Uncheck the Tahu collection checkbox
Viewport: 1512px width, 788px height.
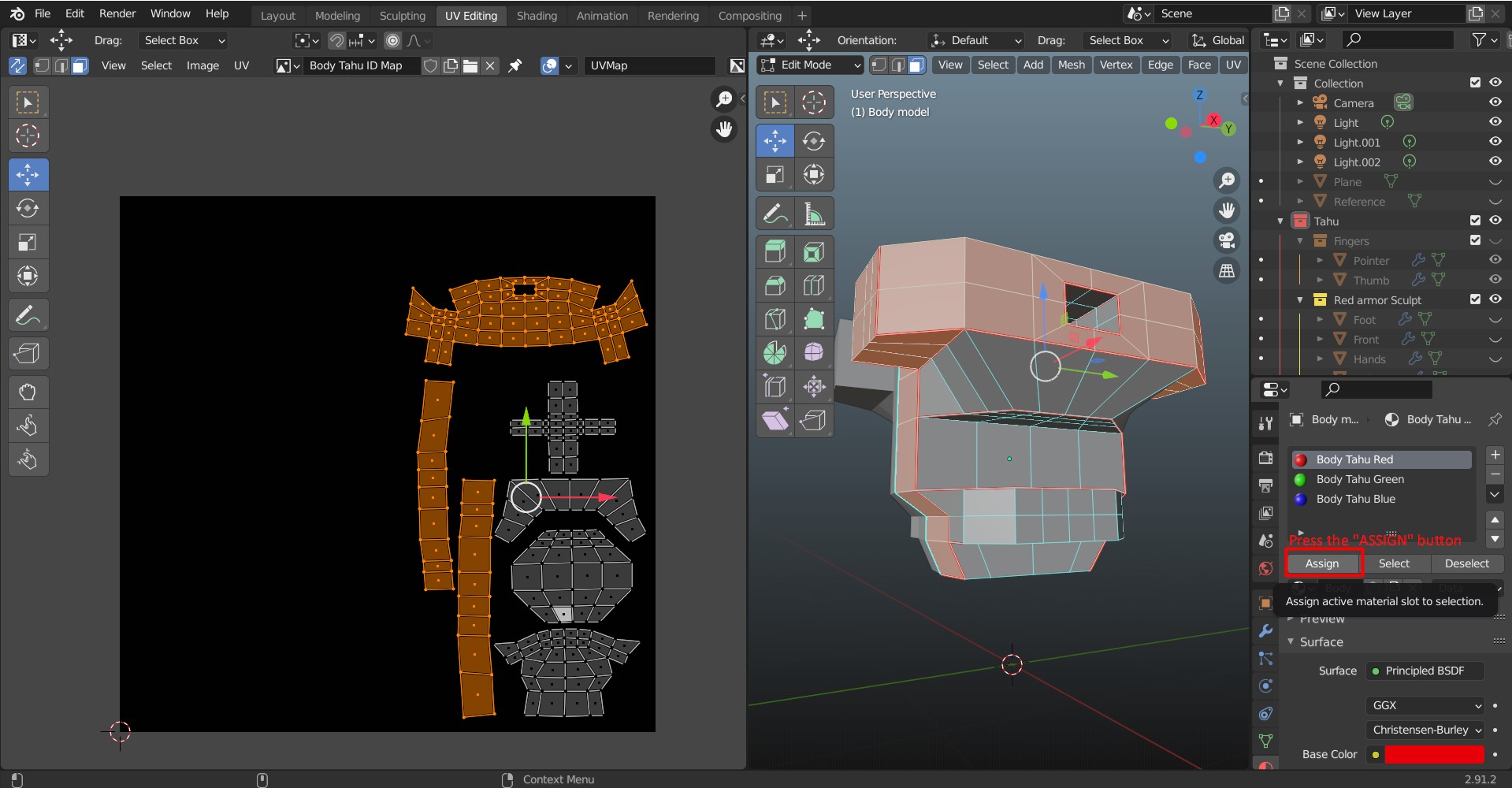[1475, 221]
